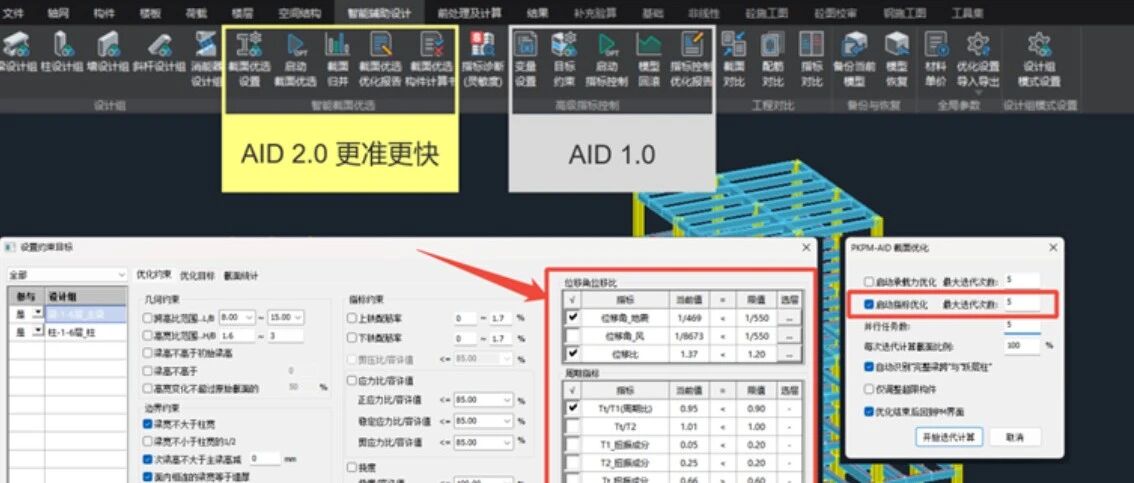Enable 上铁配筋率 checkbox
This screenshot has width=1134, height=483.
coord(353,318)
